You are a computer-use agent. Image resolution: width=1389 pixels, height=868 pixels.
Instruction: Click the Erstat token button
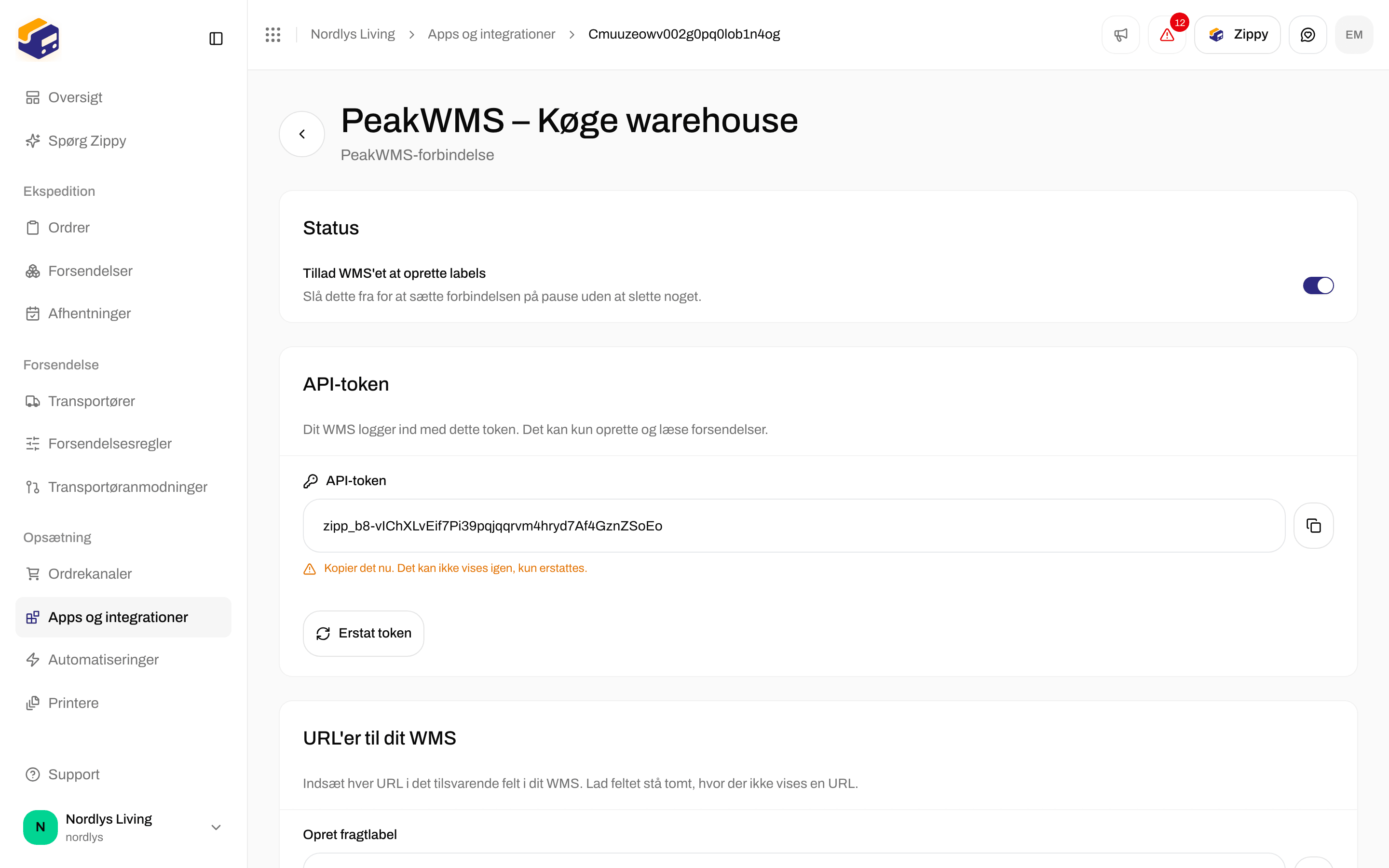363,633
